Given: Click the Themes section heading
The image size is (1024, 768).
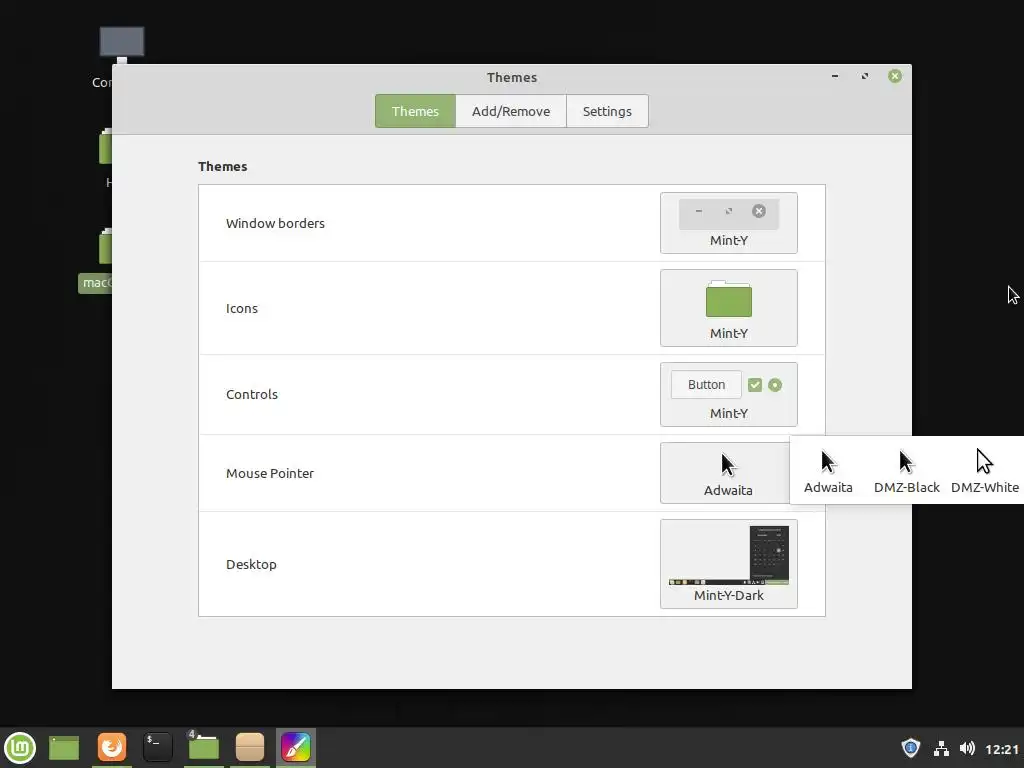Looking at the screenshot, I should 223,167.
